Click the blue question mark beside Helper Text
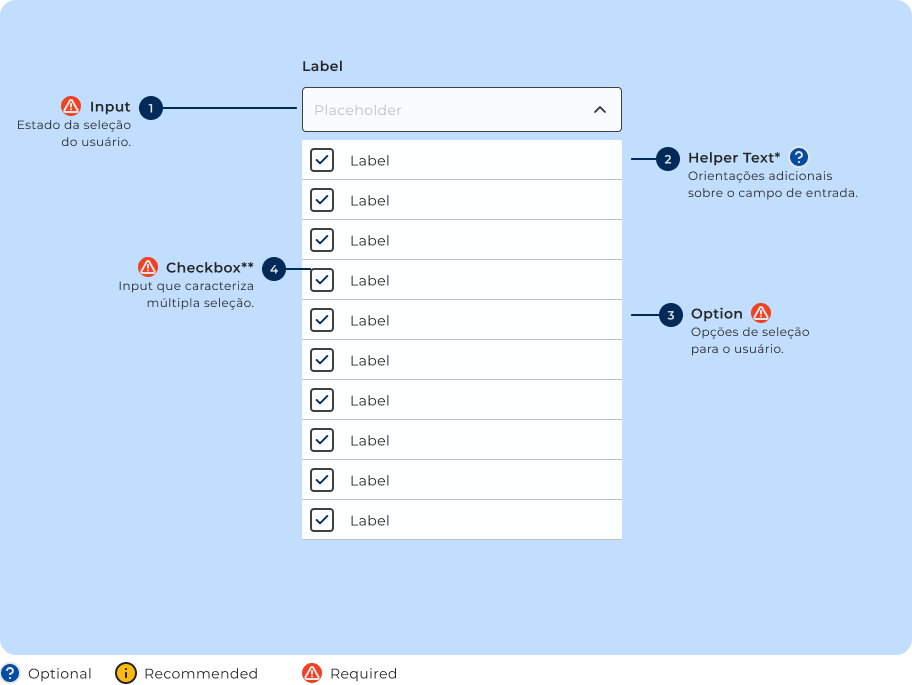This screenshot has width=912, height=685. point(798,157)
